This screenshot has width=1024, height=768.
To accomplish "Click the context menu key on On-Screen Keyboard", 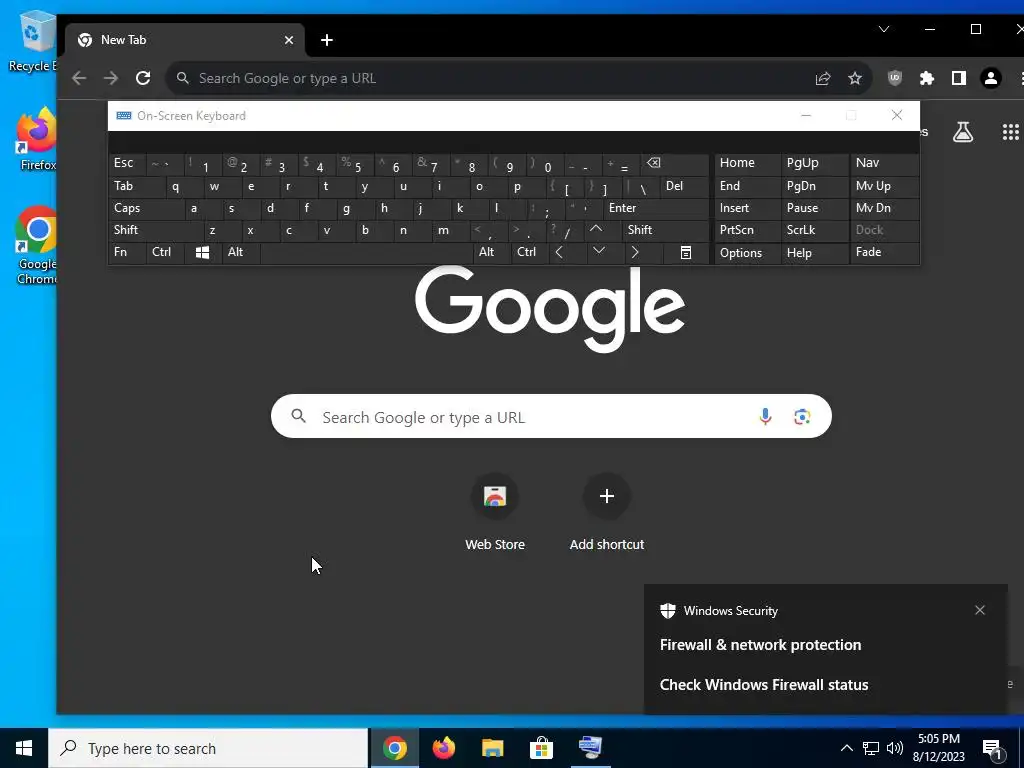I will 686,253.
